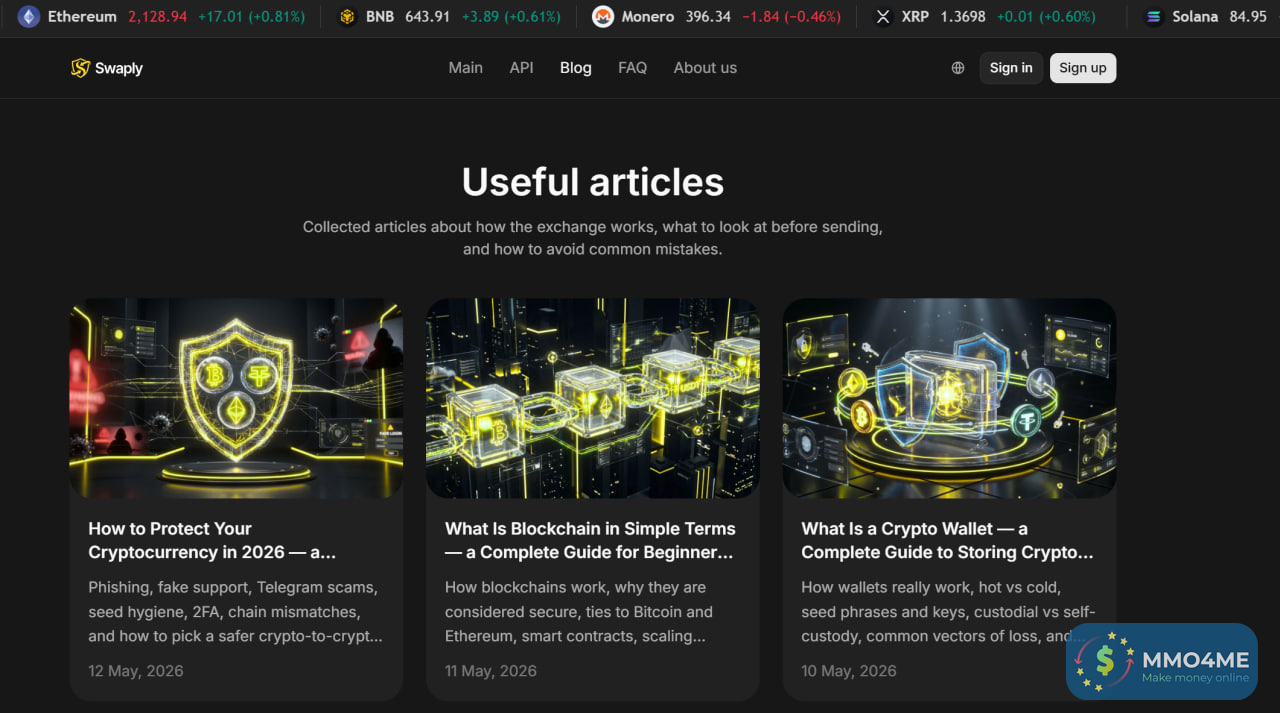Image resolution: width=1280 pixels, height=713 pixels.
Task: Open 'What Is a Crypto Wallet' title
Action: 947,541
